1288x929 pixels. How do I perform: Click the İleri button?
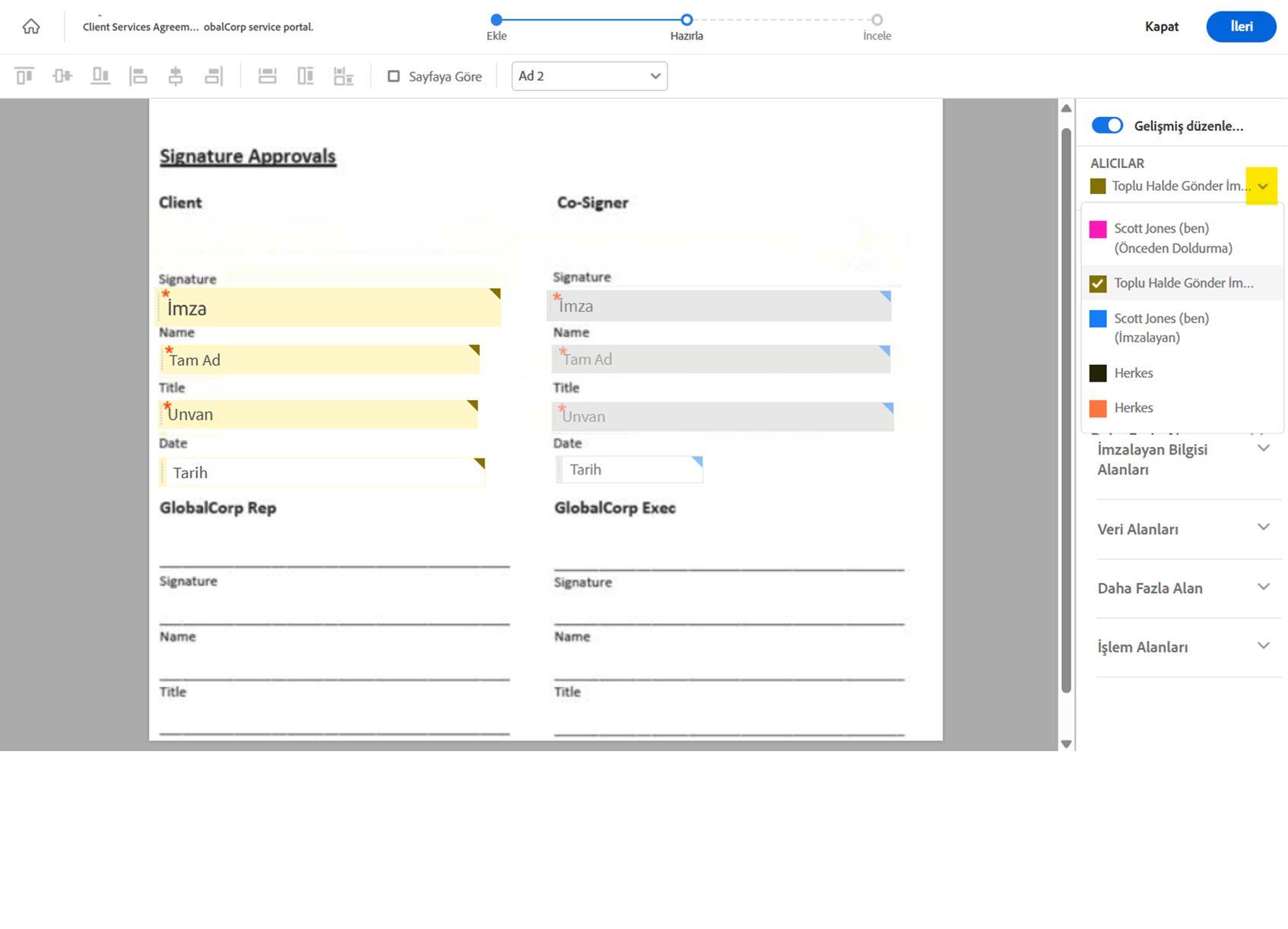coord(1241,27)
